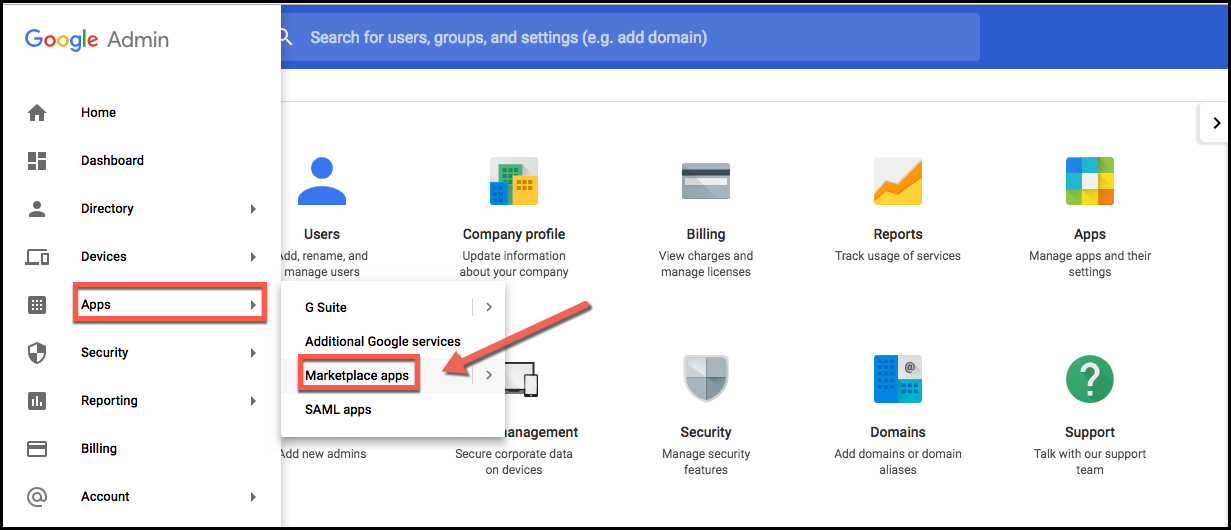Open the Security shield card icon
This screenshot has width=1231, height=530.
pyautogui.click(x=706, y=378)
